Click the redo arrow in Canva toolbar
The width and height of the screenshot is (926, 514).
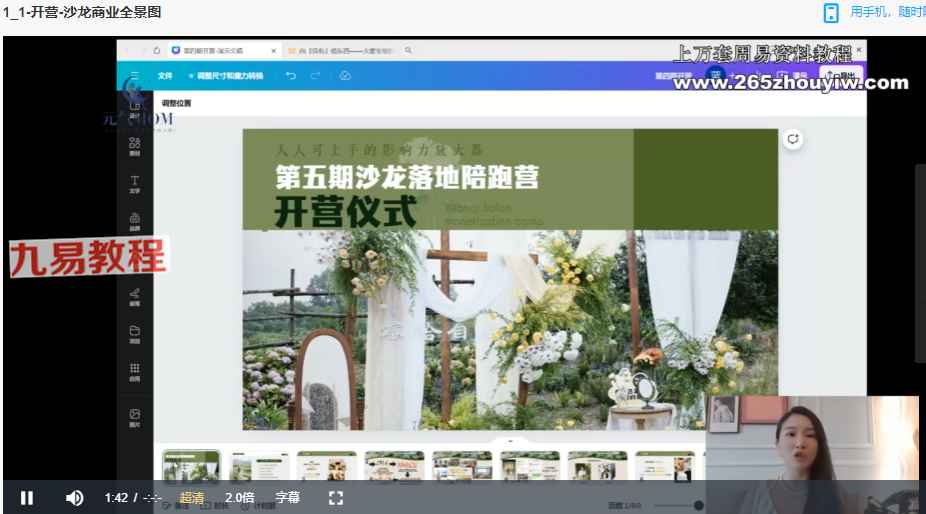pyautogui.click(x=316, y=76)
